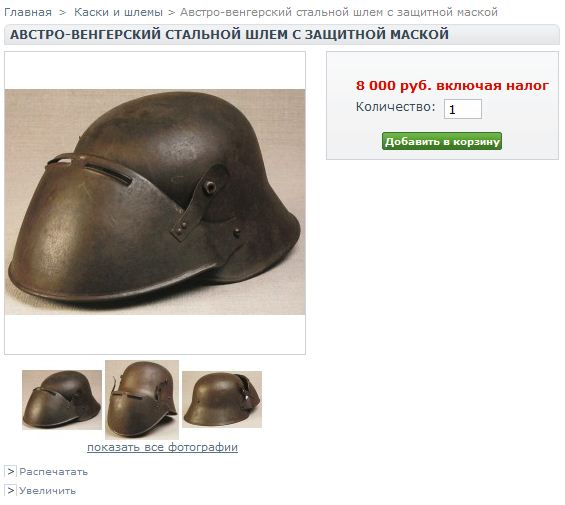Click the Количество label

coord(396,107)
